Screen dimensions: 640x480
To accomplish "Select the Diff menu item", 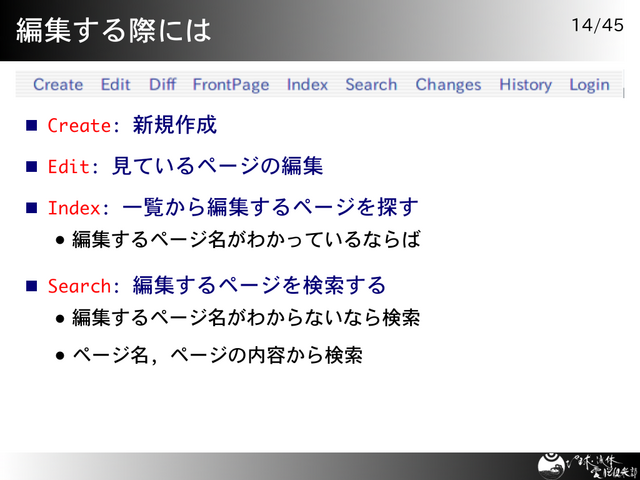I will point(162,85).
